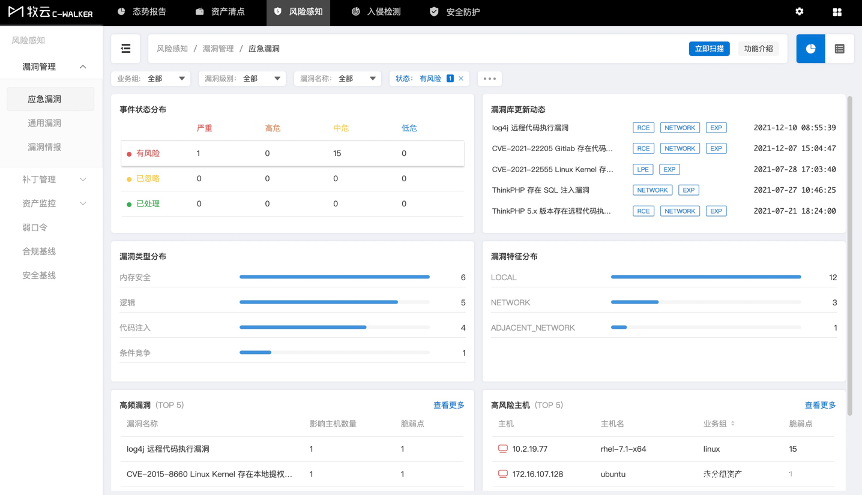862x495 pixels.
Task: Go to 通用漏洞 in the sidebar
Action: tap(45, 123)
